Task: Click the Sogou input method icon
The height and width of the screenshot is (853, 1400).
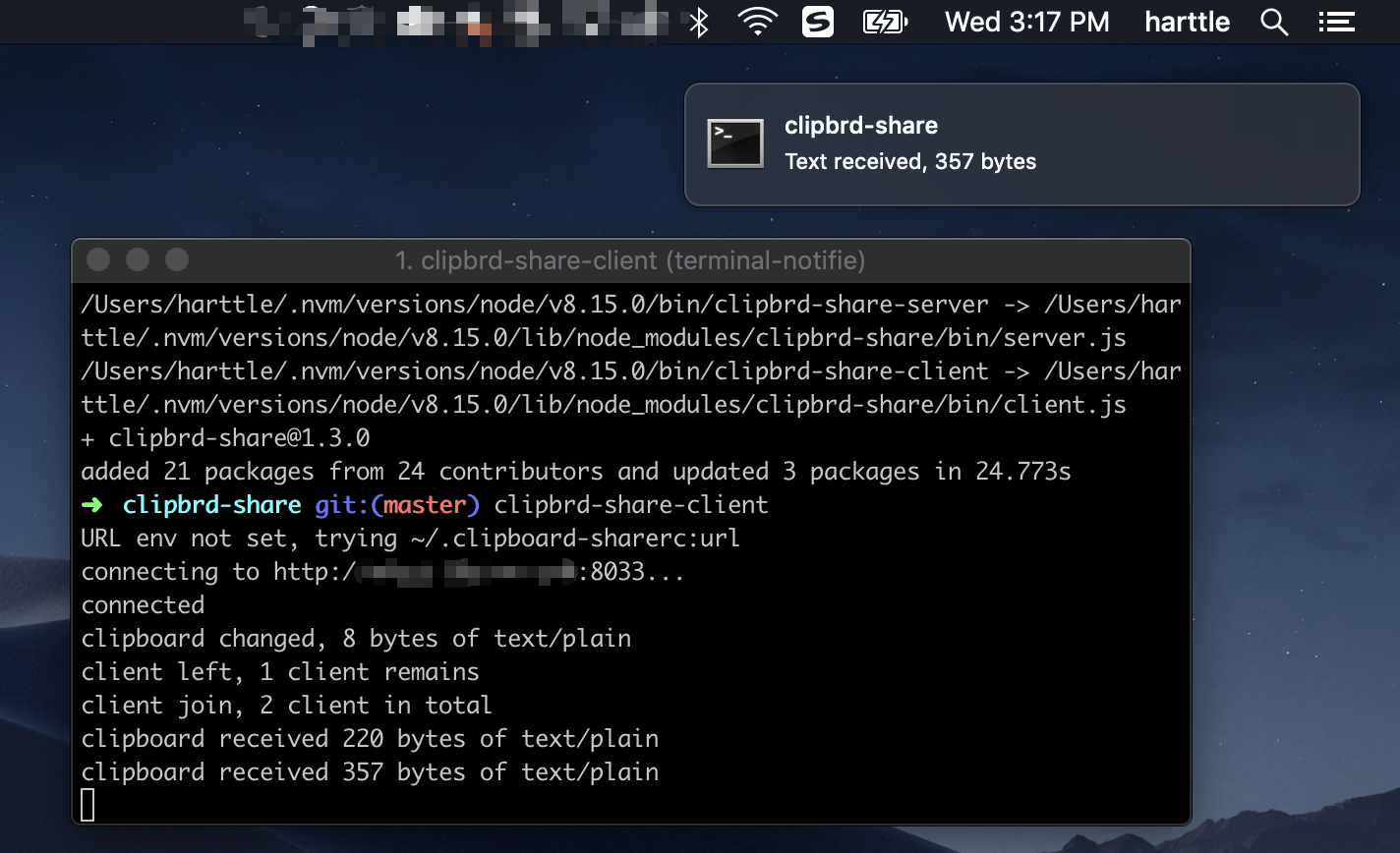Action: (x=818, y=22)
